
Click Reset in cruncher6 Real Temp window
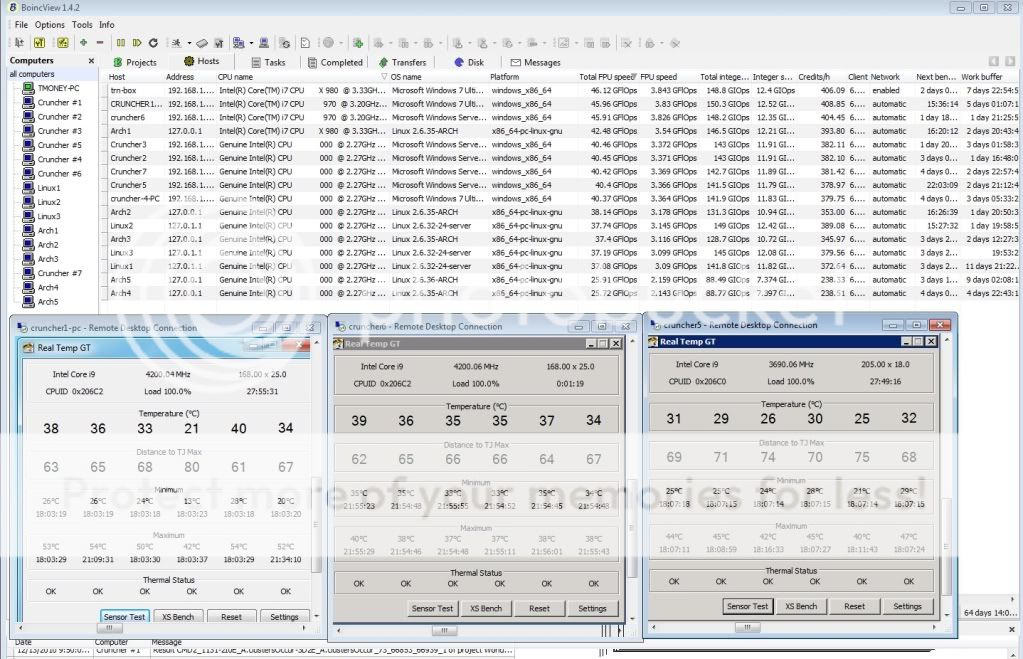tap(540, 608)
